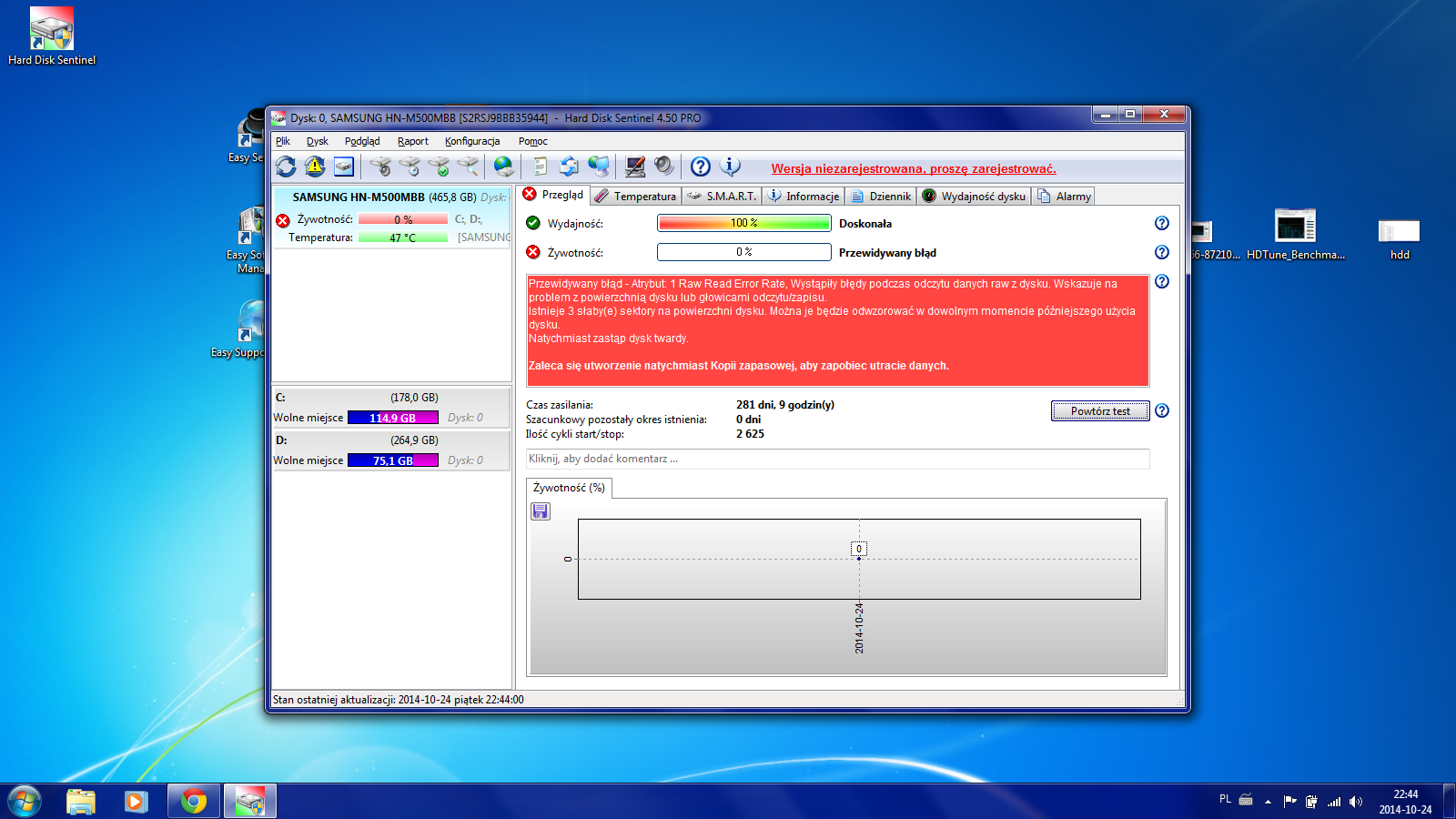
Task: Open the surface test magnifier disk icon
Action: (468, 167)
